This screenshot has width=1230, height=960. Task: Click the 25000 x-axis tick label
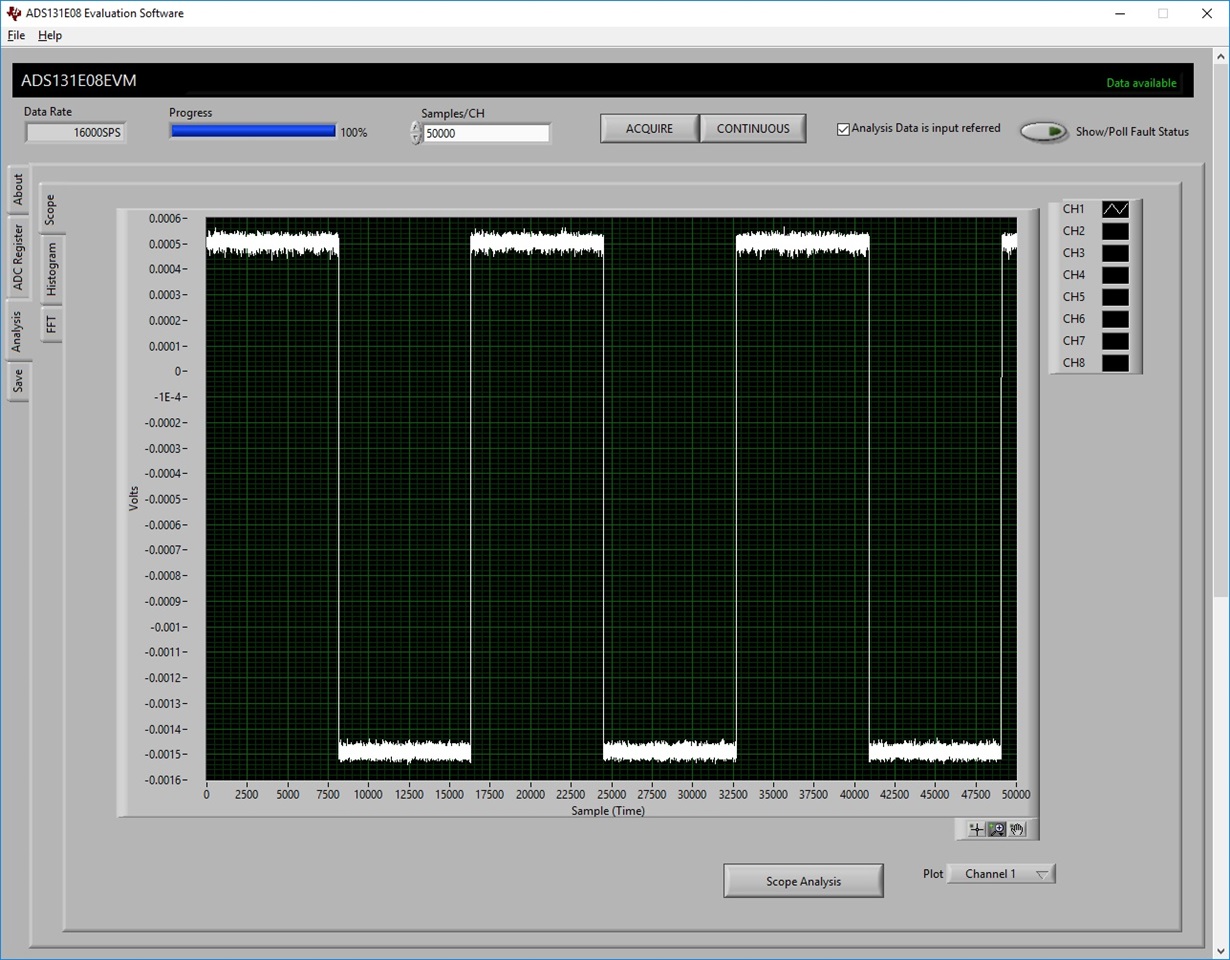tap(611, 795)
